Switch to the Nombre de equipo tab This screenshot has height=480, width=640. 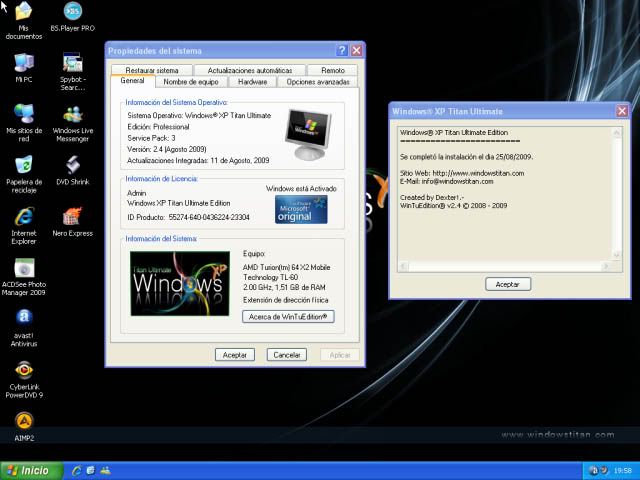(x=191, y=82)
